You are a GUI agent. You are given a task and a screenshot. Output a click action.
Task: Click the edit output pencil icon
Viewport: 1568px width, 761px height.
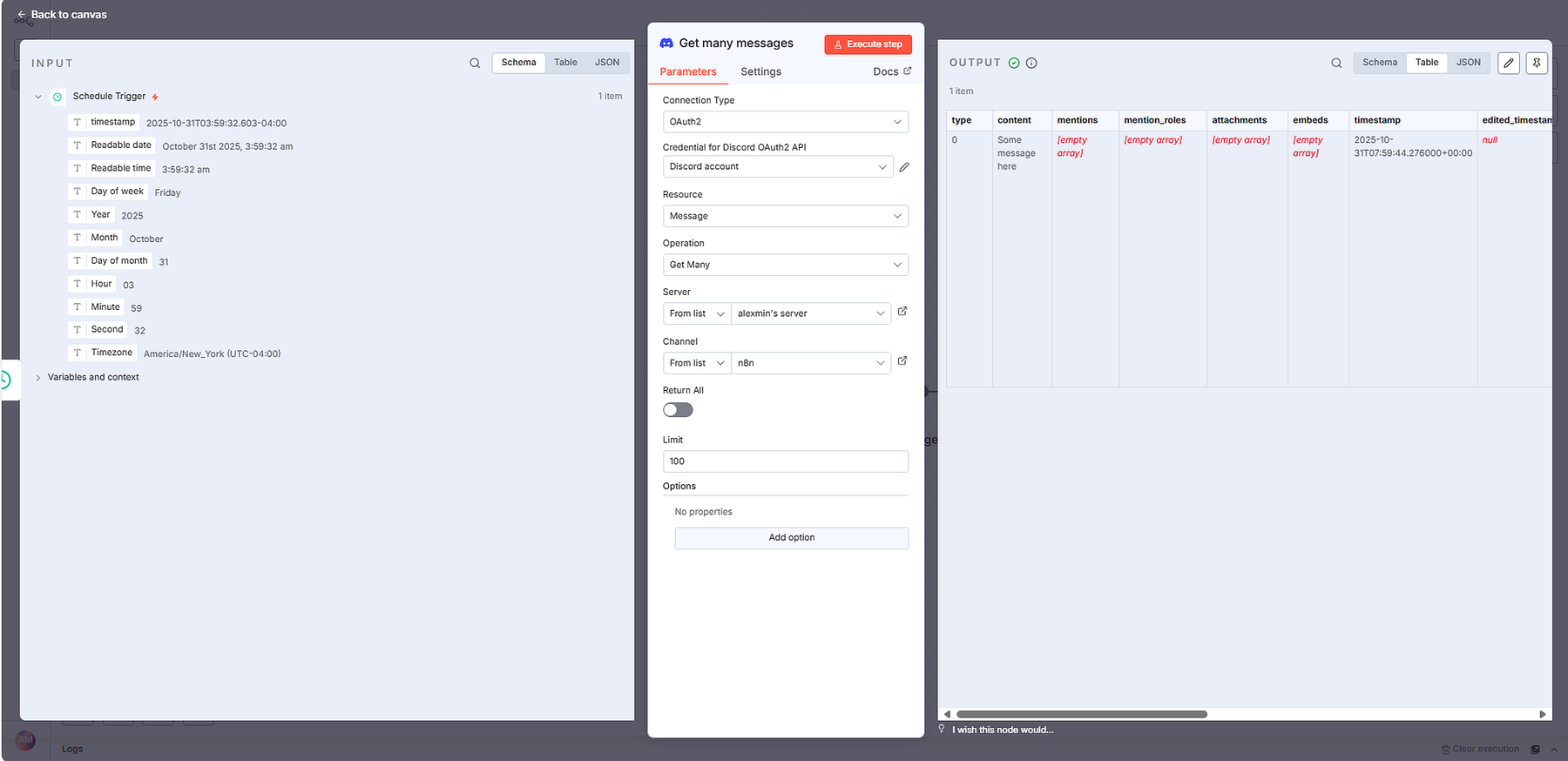1509,63
